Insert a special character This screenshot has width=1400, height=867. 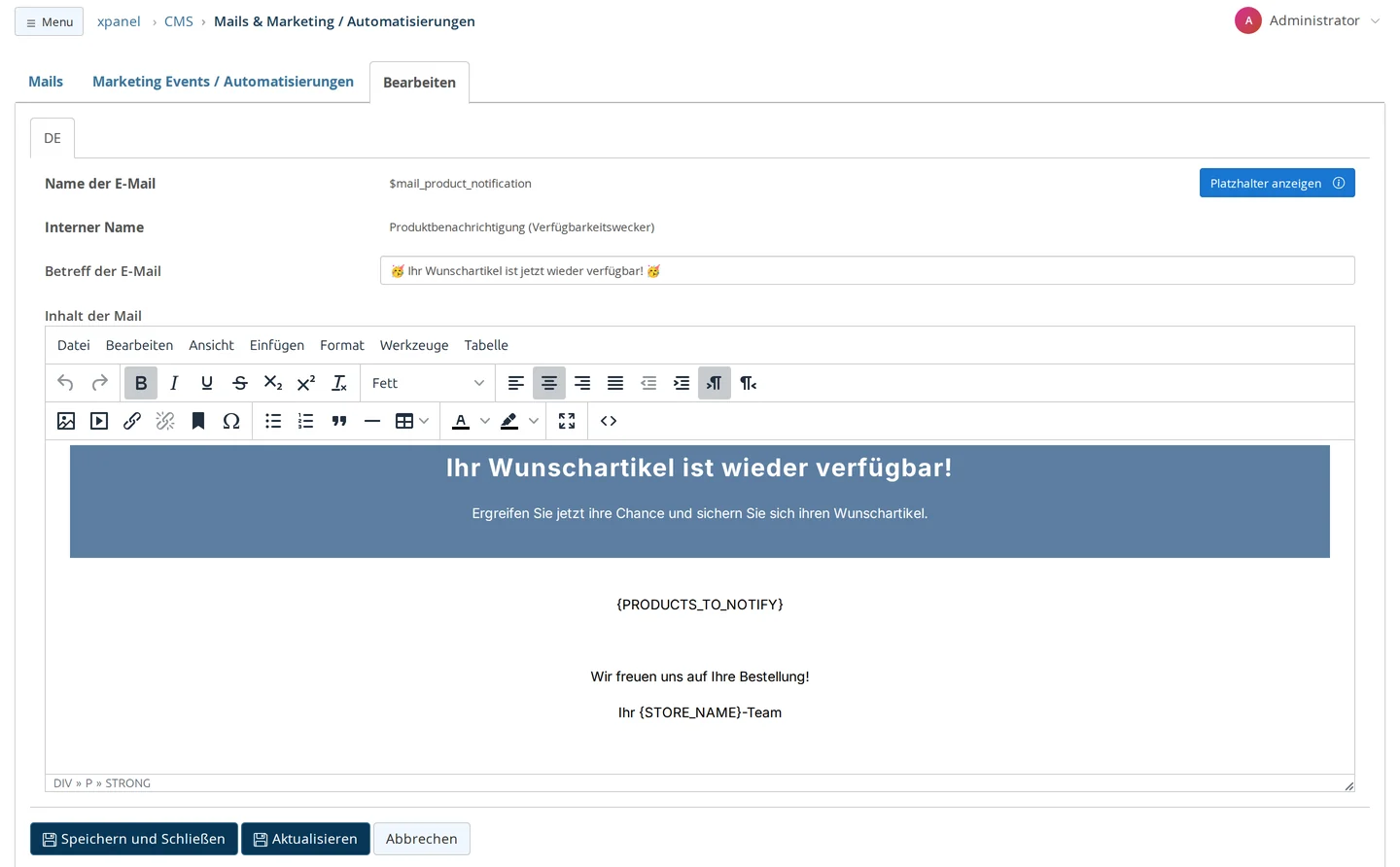(231, 421)
